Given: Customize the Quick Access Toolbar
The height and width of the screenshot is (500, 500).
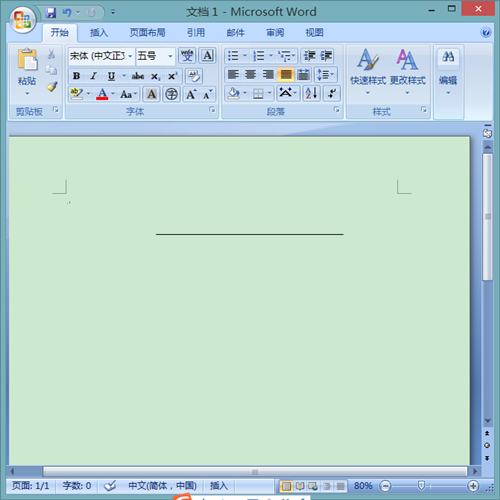Looking at the screenshot, I should pyautogui.click(x=113, y=13).
